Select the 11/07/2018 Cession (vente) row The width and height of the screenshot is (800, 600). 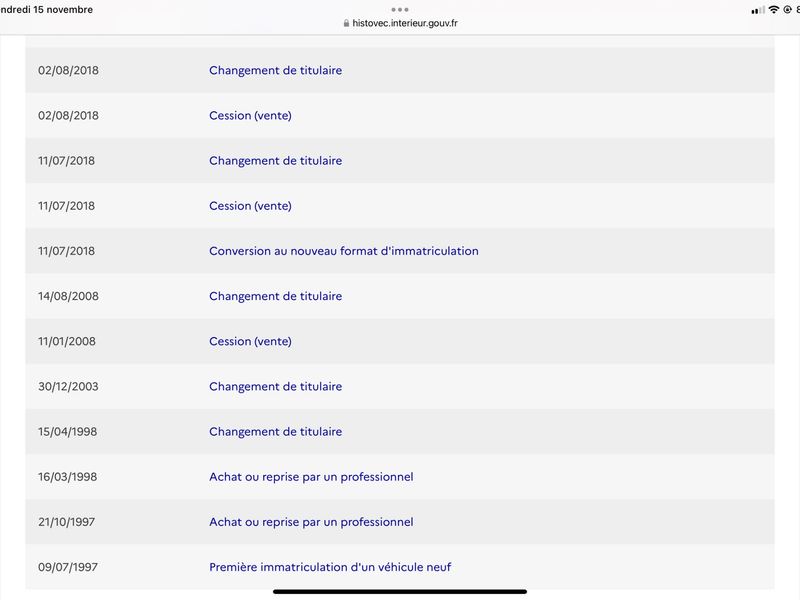[400, 206]
